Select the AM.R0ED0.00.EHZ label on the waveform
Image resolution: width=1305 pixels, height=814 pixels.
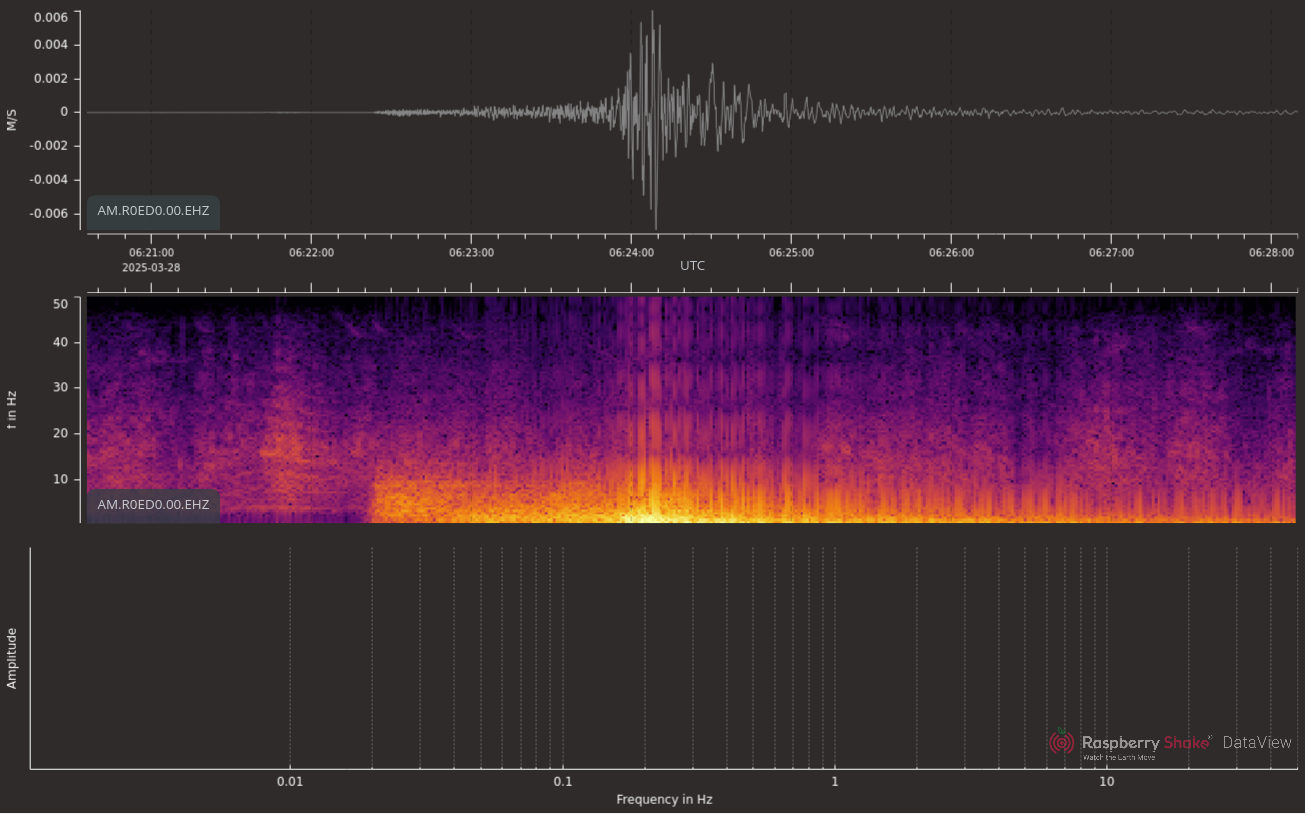tap(153, 211)
